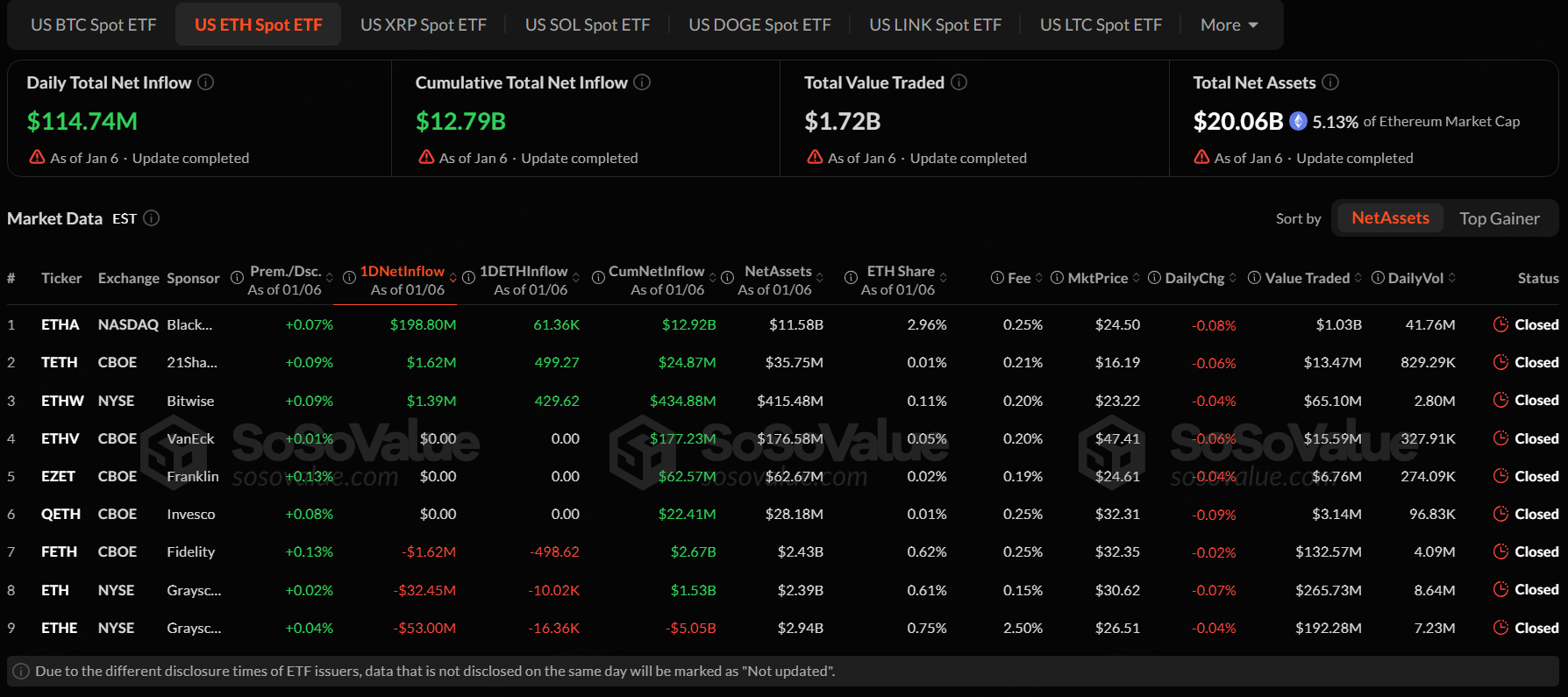The width and height of the screenshot is (1568, 697).
Task: Click info icon next to Cumulative Total Net Inflow
Action: coord(642,82)
